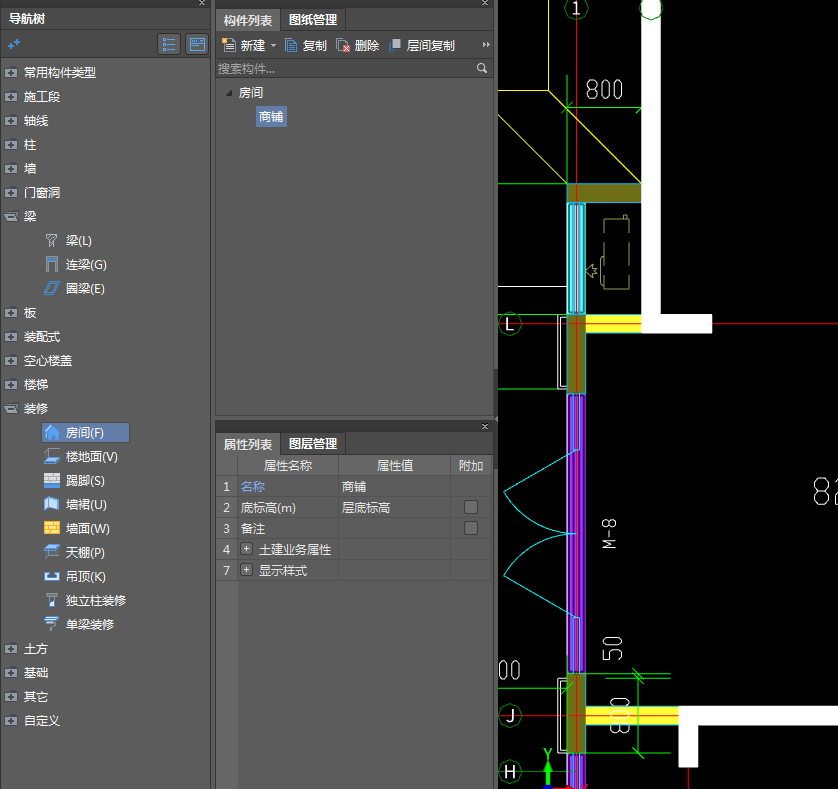
Task: Click the 属性值 column header
Action: [x=394, y=466]
